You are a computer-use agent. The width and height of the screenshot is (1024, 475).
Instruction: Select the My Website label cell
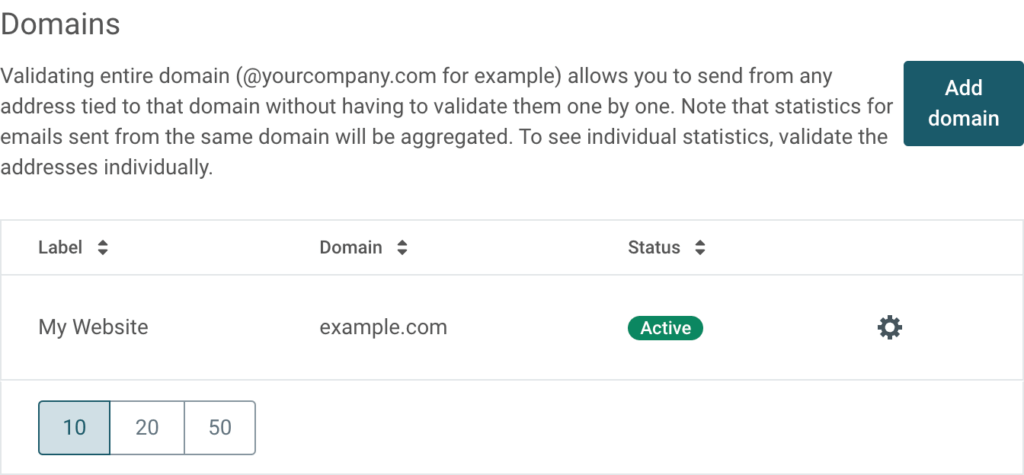(93, 327)
